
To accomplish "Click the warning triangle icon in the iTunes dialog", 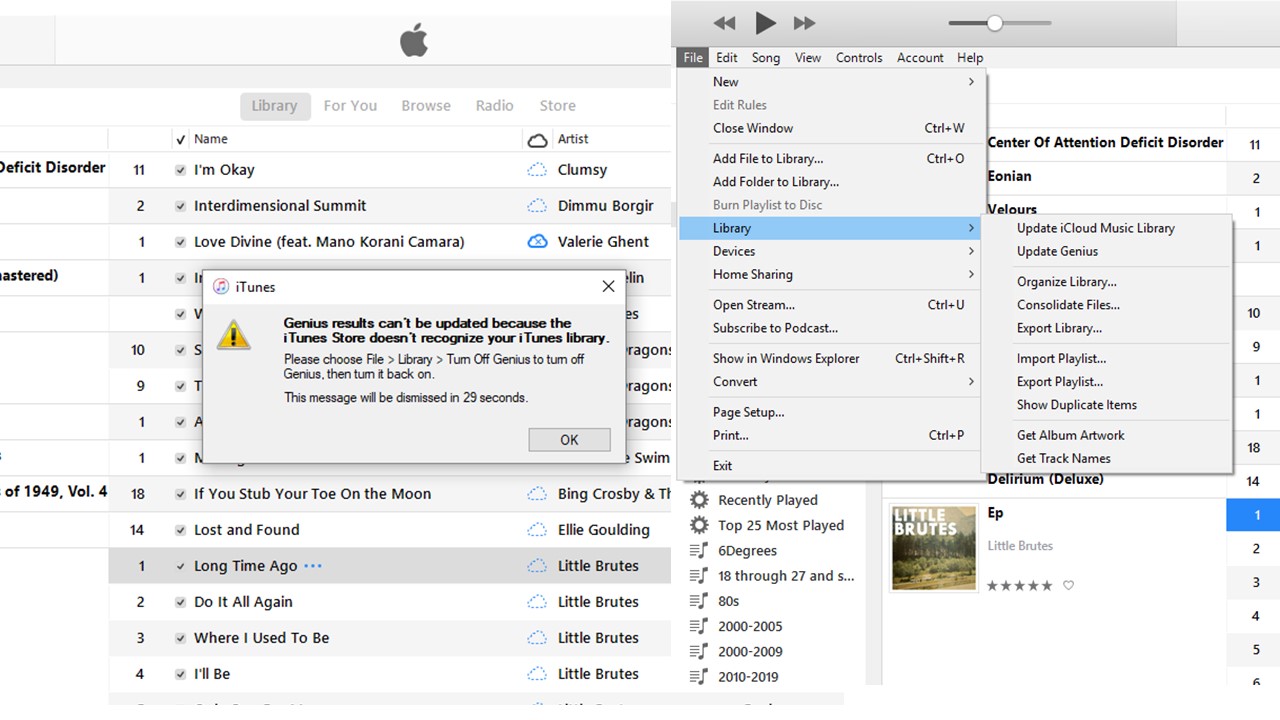I will (234, 334).
